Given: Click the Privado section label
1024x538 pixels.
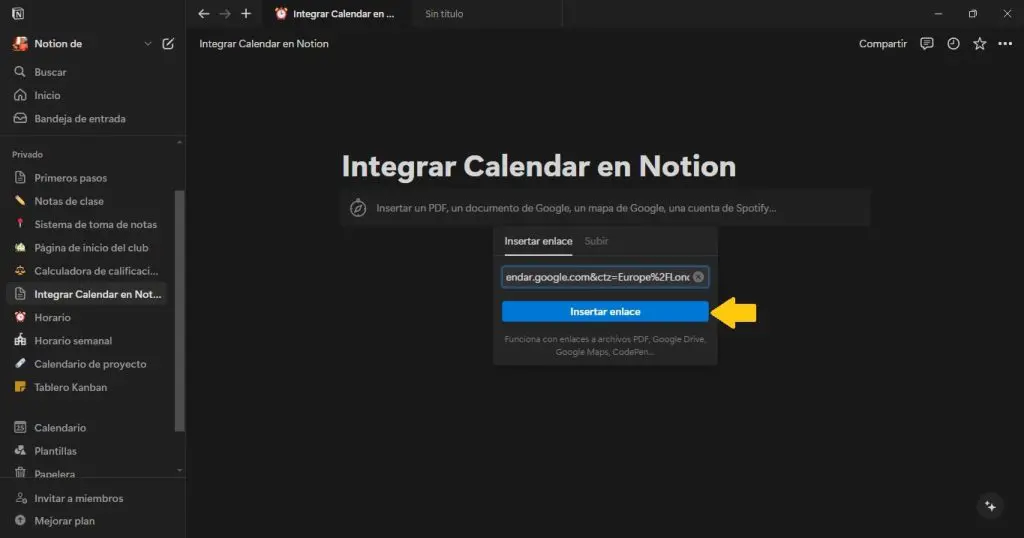Looking at the screenshot, I should 27,155.
